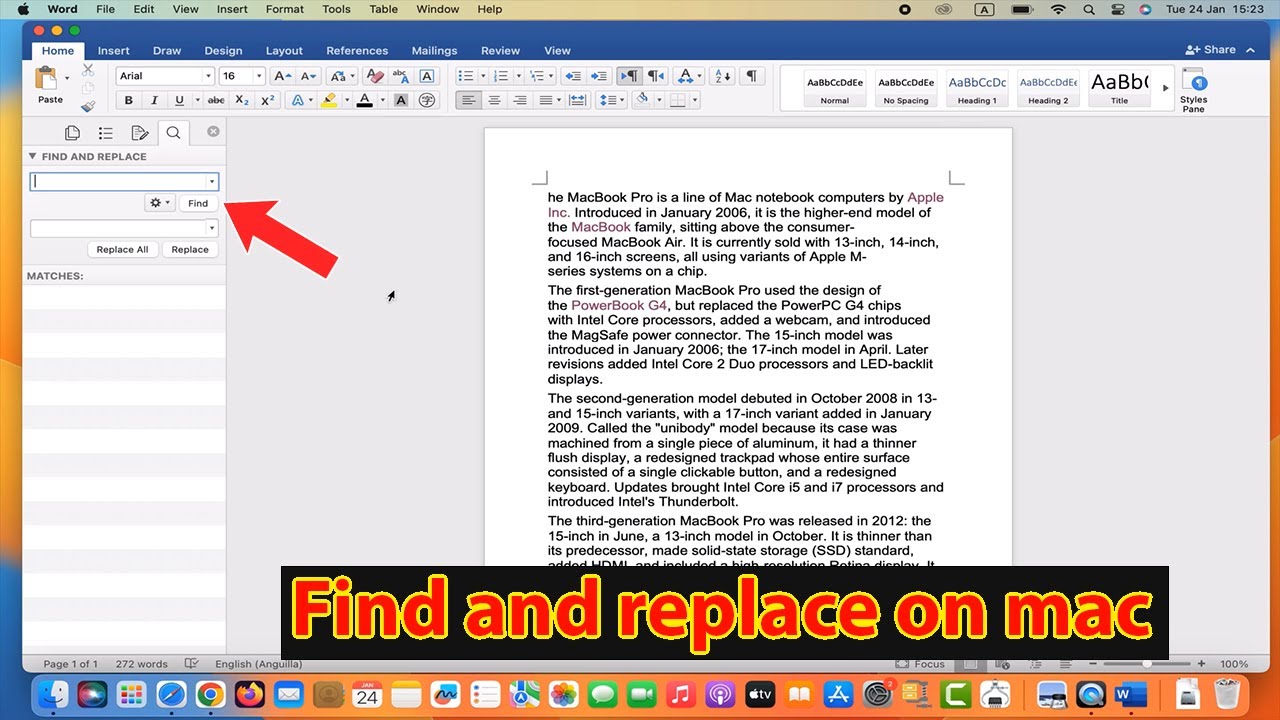Screen dimensions: 1280x720
Task: Increase font size with the larger A icon
Action: (283, 76)
